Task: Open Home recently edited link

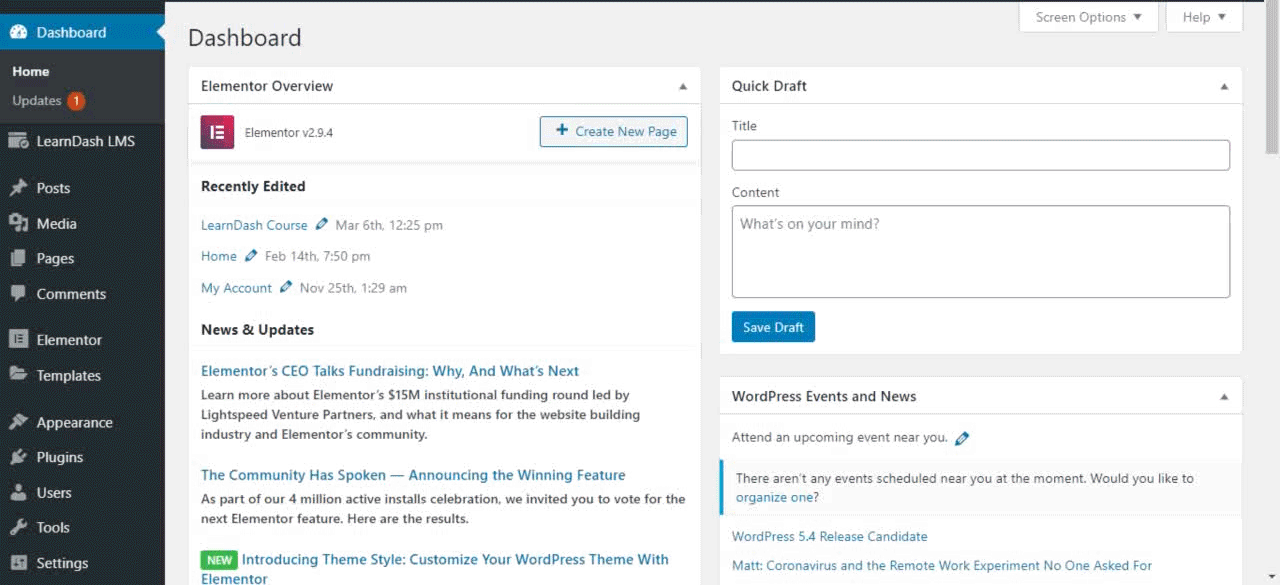Action: point(219,256)
